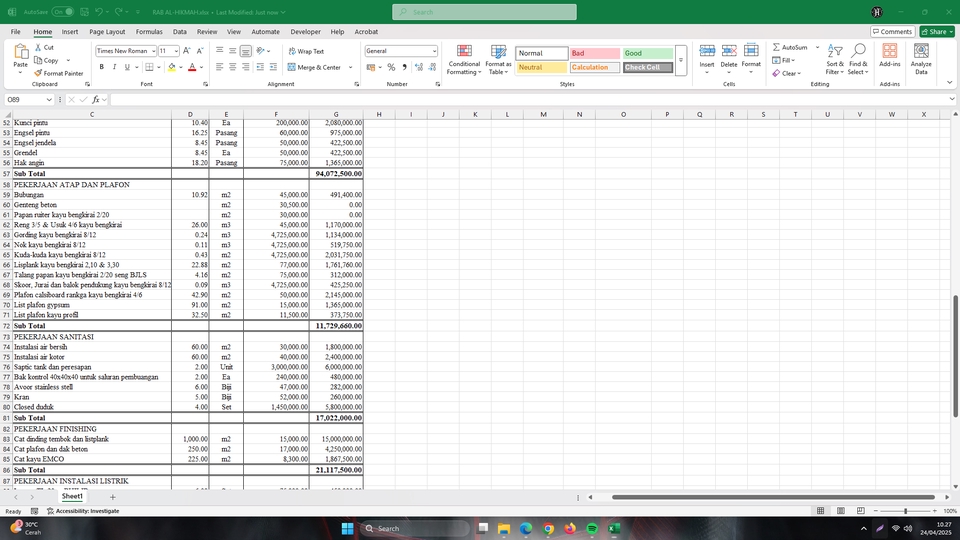Click the percent style icon
The height and width of the screenshot is (540, 960).
pyautogui.click(x=391, y=67)
